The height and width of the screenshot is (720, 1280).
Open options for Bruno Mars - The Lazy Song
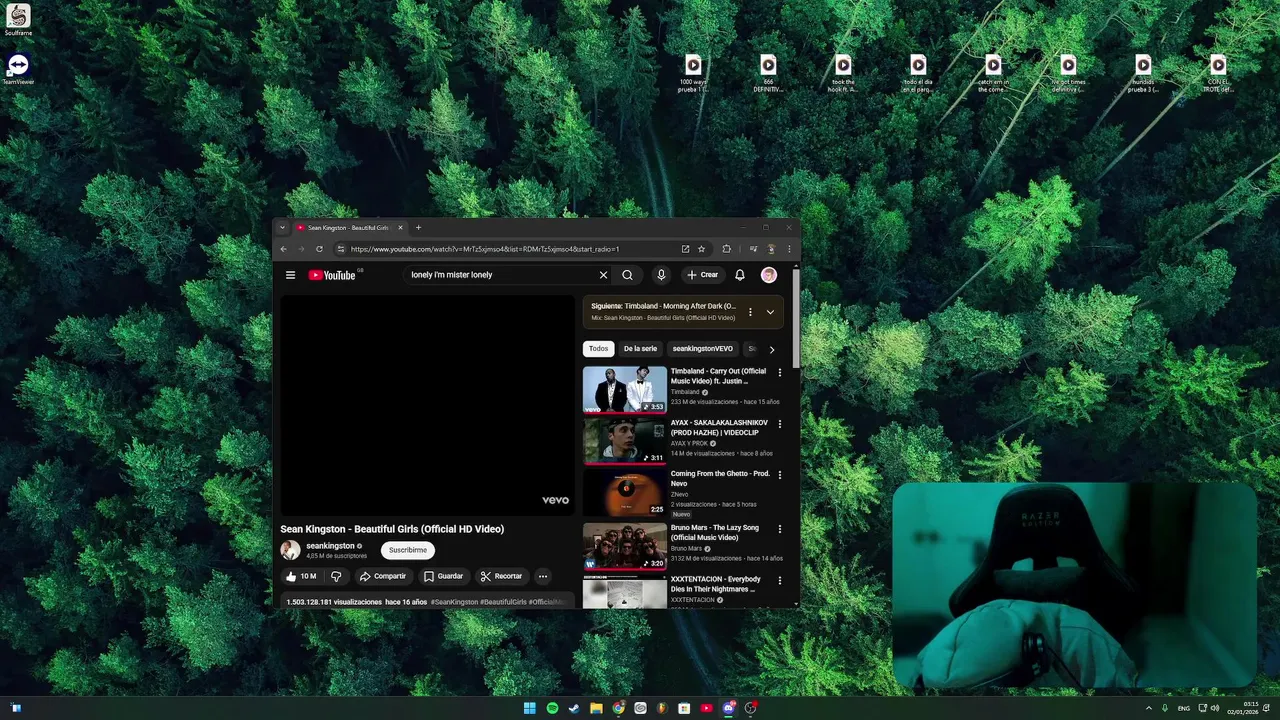pos(780,529)
